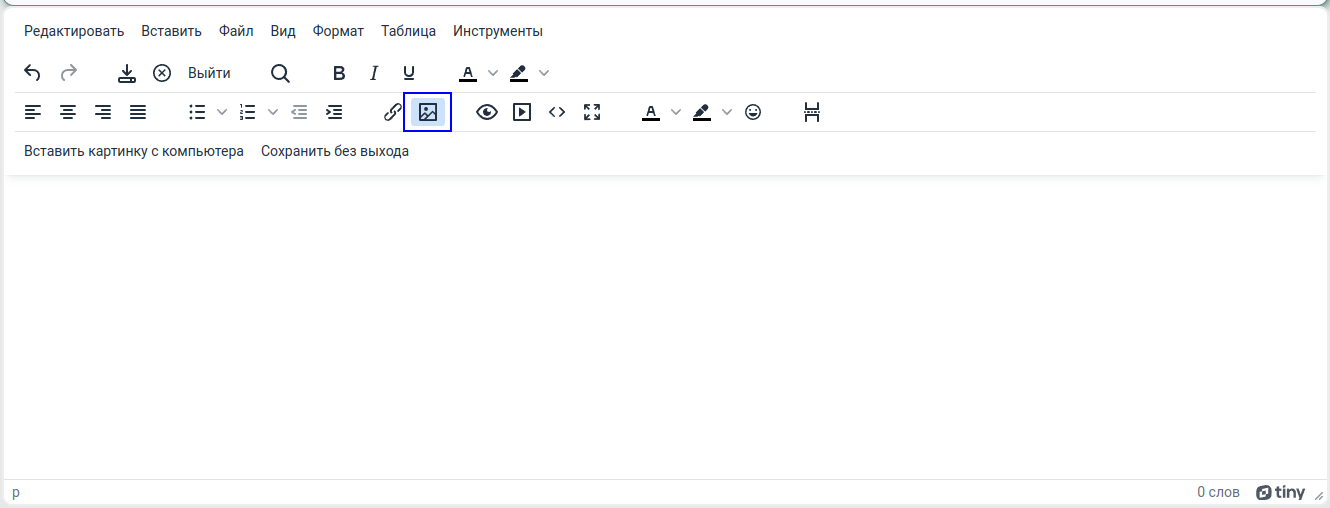Click the save download icon
The width and height of the screenshot is (1330, 508).
pyautogui.click(x=127, y=73)
